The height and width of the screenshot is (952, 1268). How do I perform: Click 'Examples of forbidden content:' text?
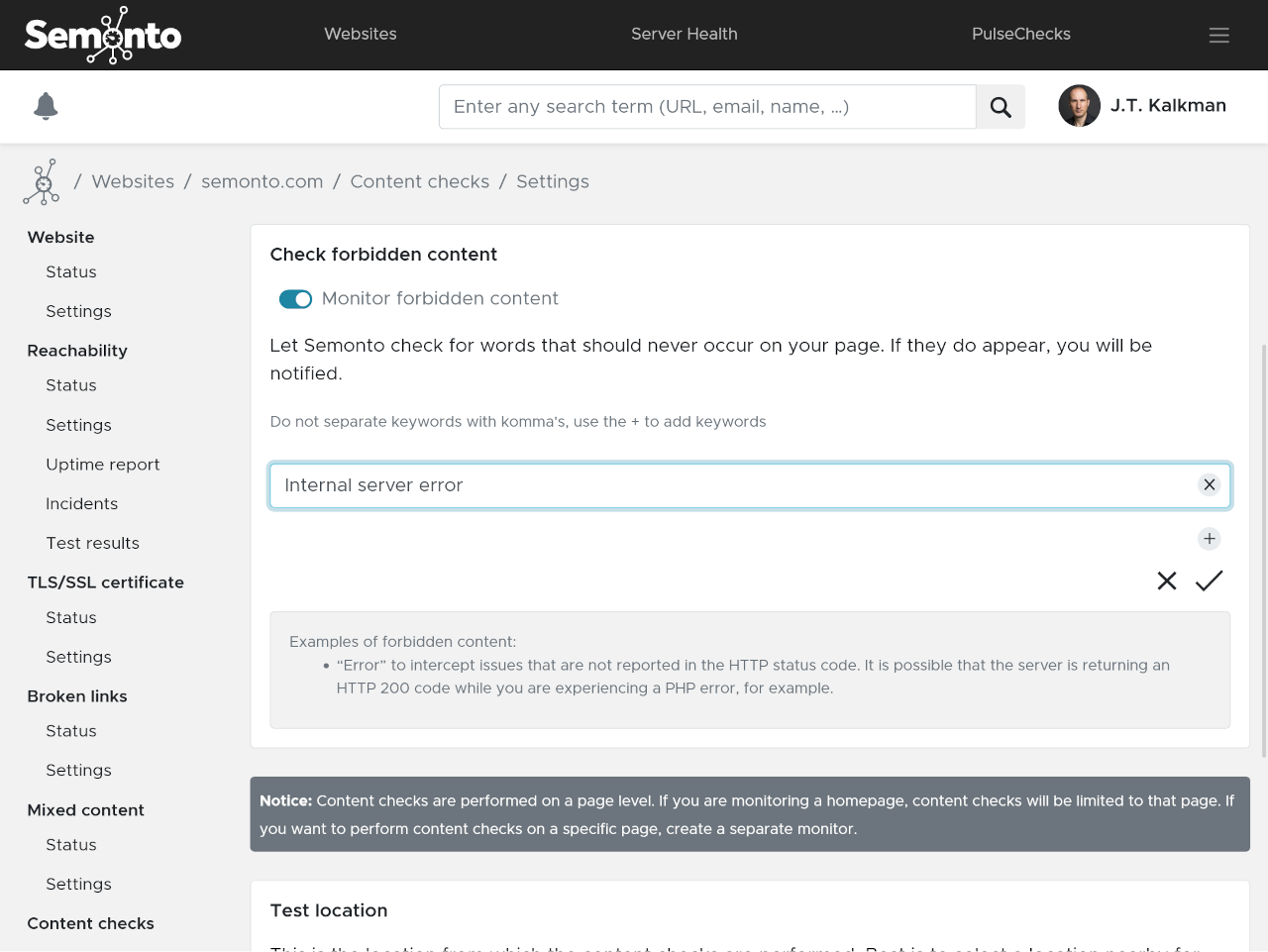pyautogui.click(x=402, y=642)
